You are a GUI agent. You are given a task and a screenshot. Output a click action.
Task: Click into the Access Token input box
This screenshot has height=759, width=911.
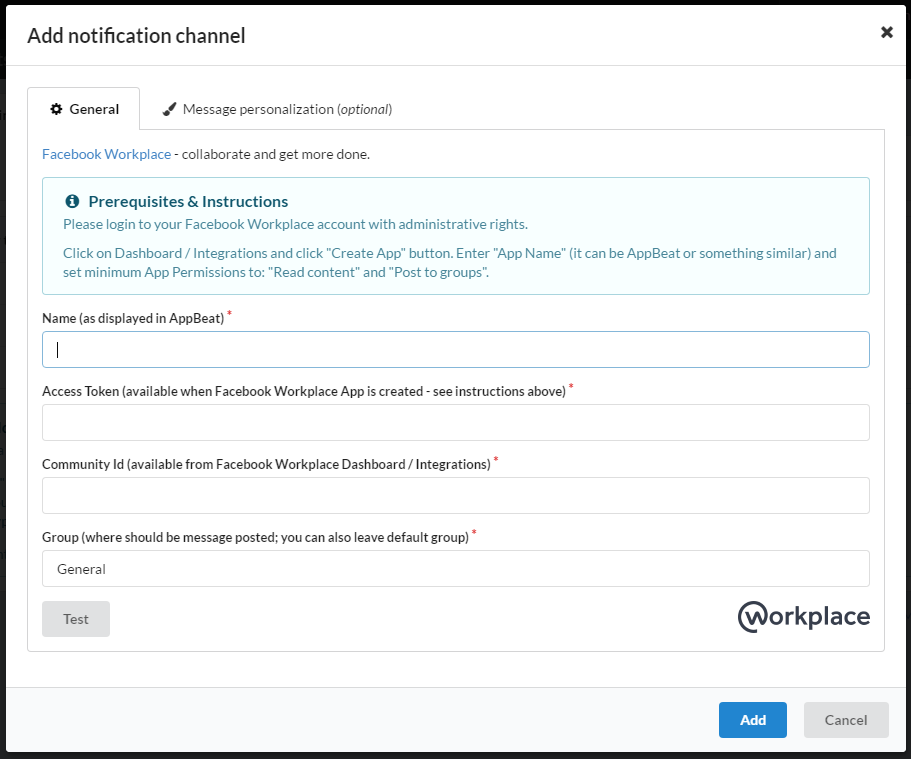coord(456,423)
